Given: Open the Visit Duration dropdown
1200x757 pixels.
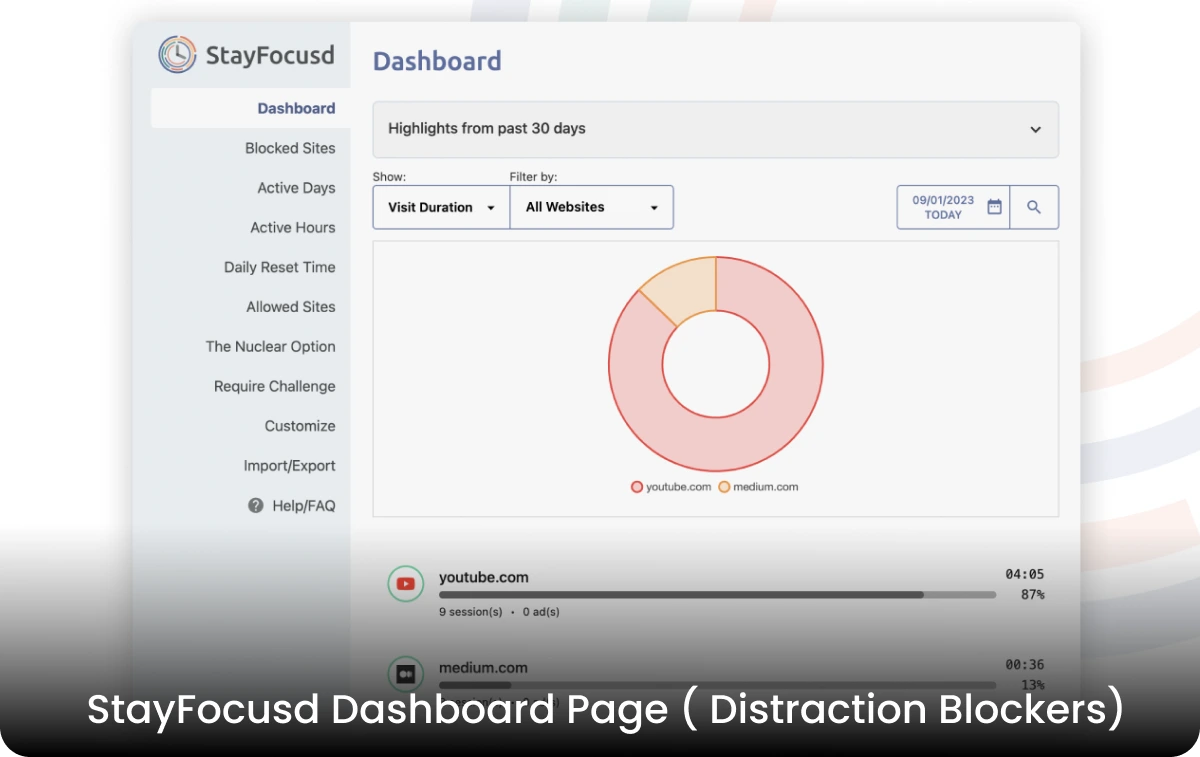Looking at the screenshot, I should pyautogui.click(x=441, y=207).
